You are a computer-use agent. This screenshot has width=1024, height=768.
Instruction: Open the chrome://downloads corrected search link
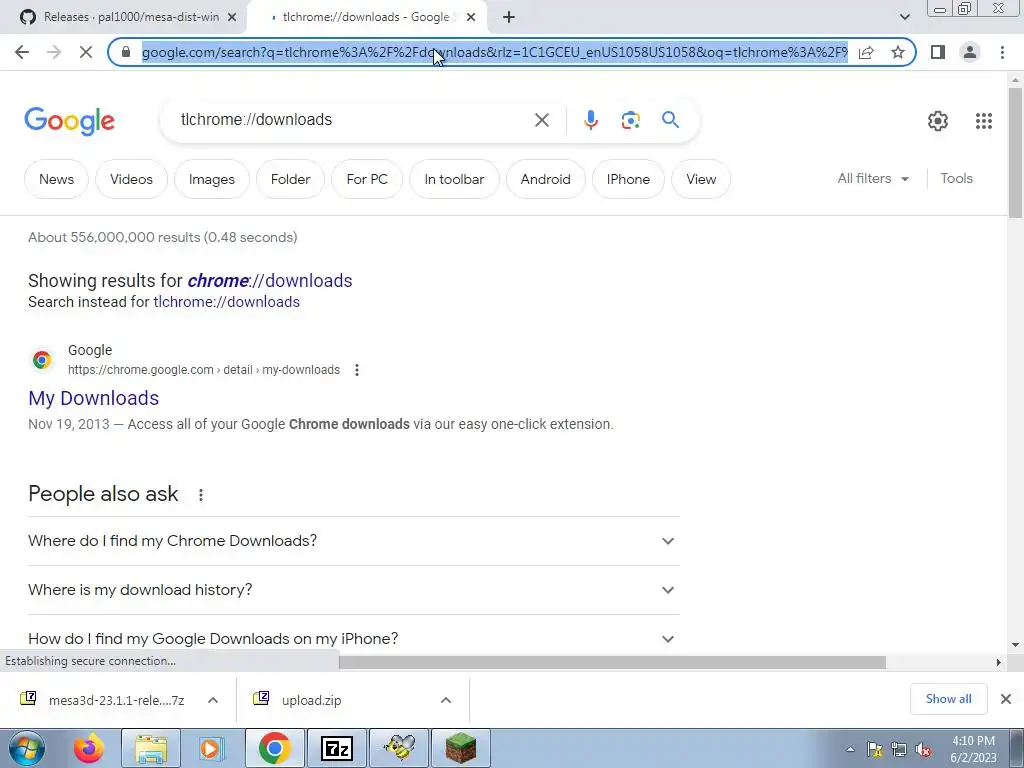270,281
